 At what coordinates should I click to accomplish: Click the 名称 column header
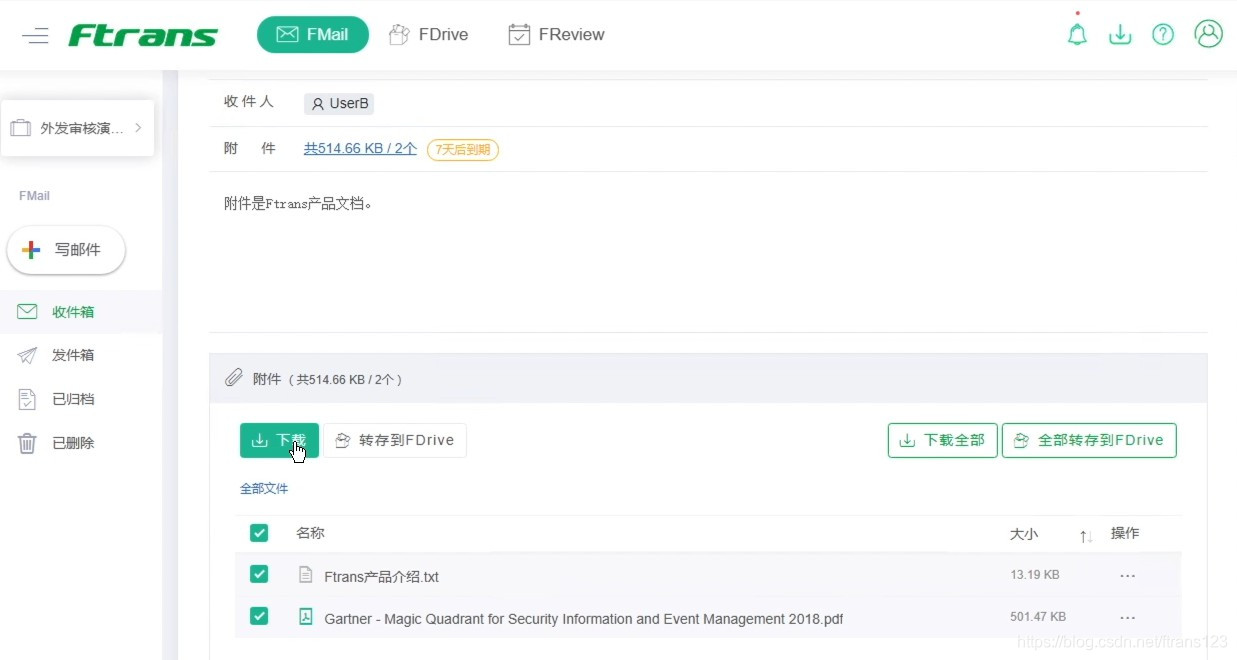[310, 533]
